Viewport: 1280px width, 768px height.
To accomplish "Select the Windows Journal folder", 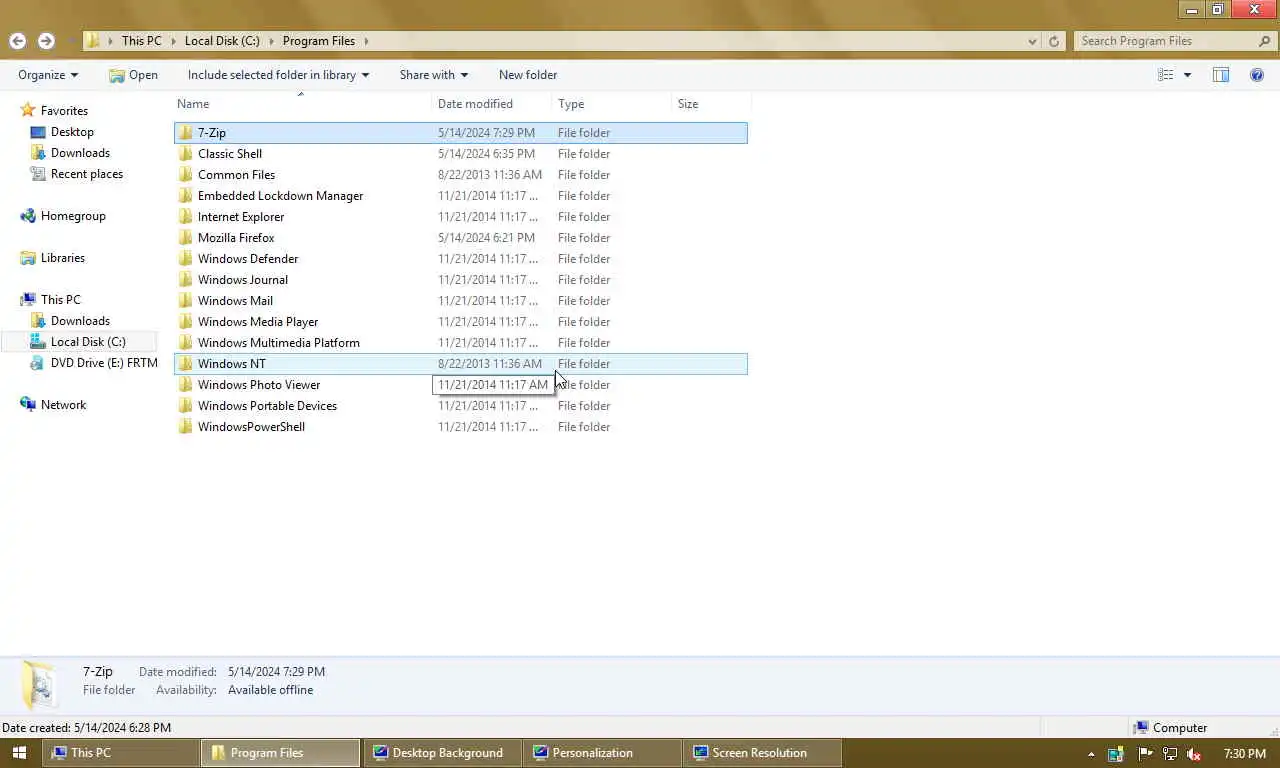I will (460, 280).
